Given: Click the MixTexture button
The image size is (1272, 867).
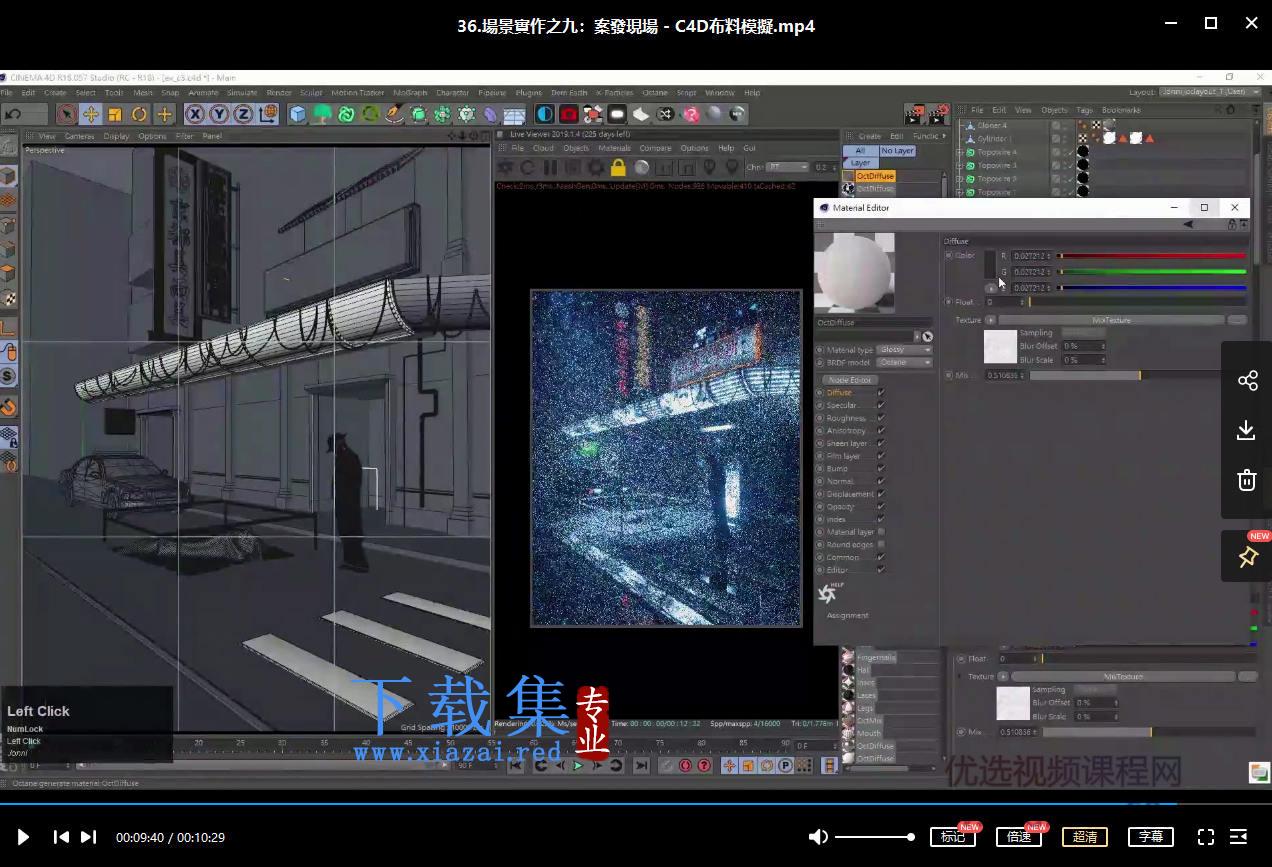Looking at the screenshot, I should 1111,320.
